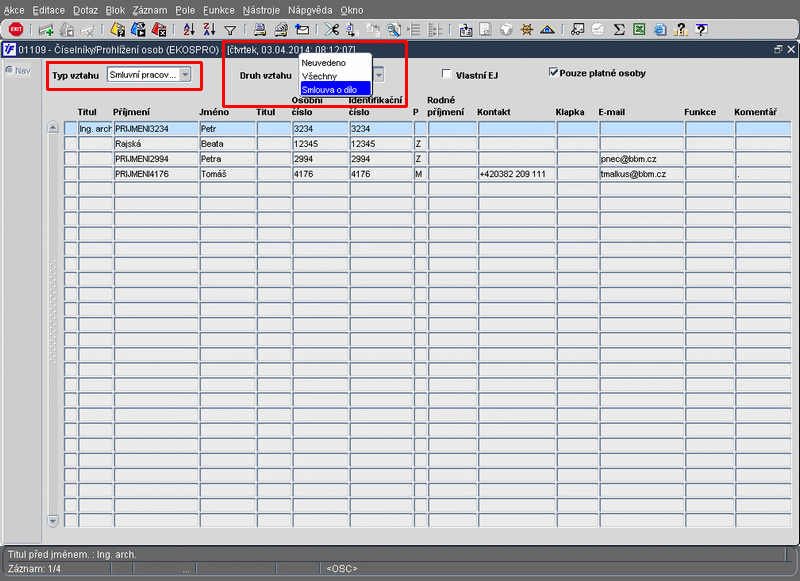800x581 pixels.
Task: Click the print preview printer icon
Action: 281,30
